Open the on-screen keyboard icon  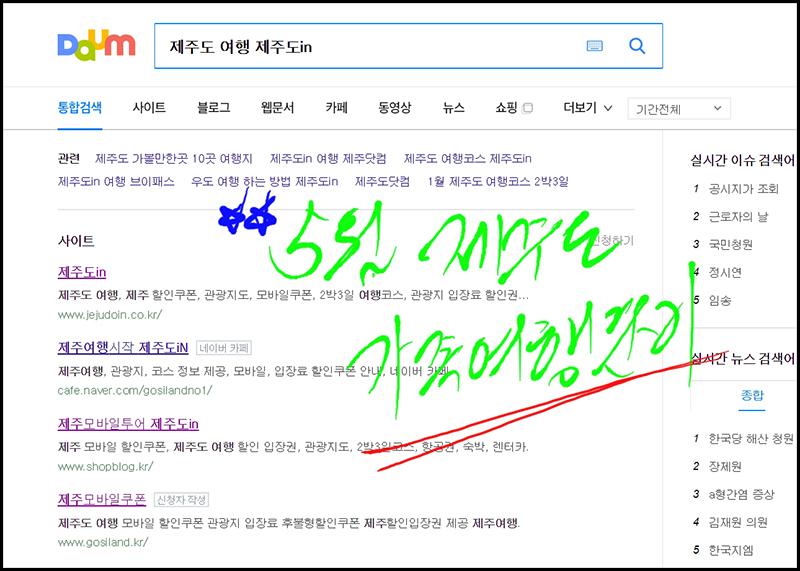[x=594, y=46]
